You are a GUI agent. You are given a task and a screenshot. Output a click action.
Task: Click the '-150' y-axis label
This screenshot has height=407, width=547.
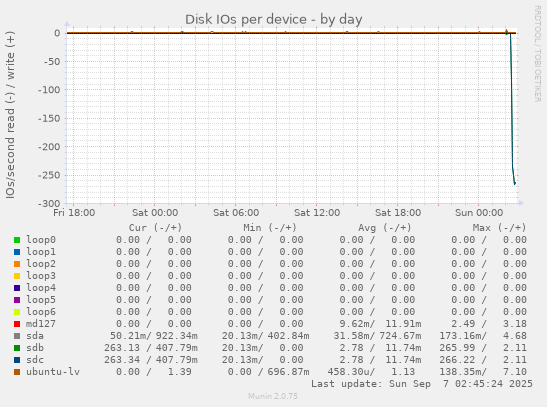click(x=49, y=119)
